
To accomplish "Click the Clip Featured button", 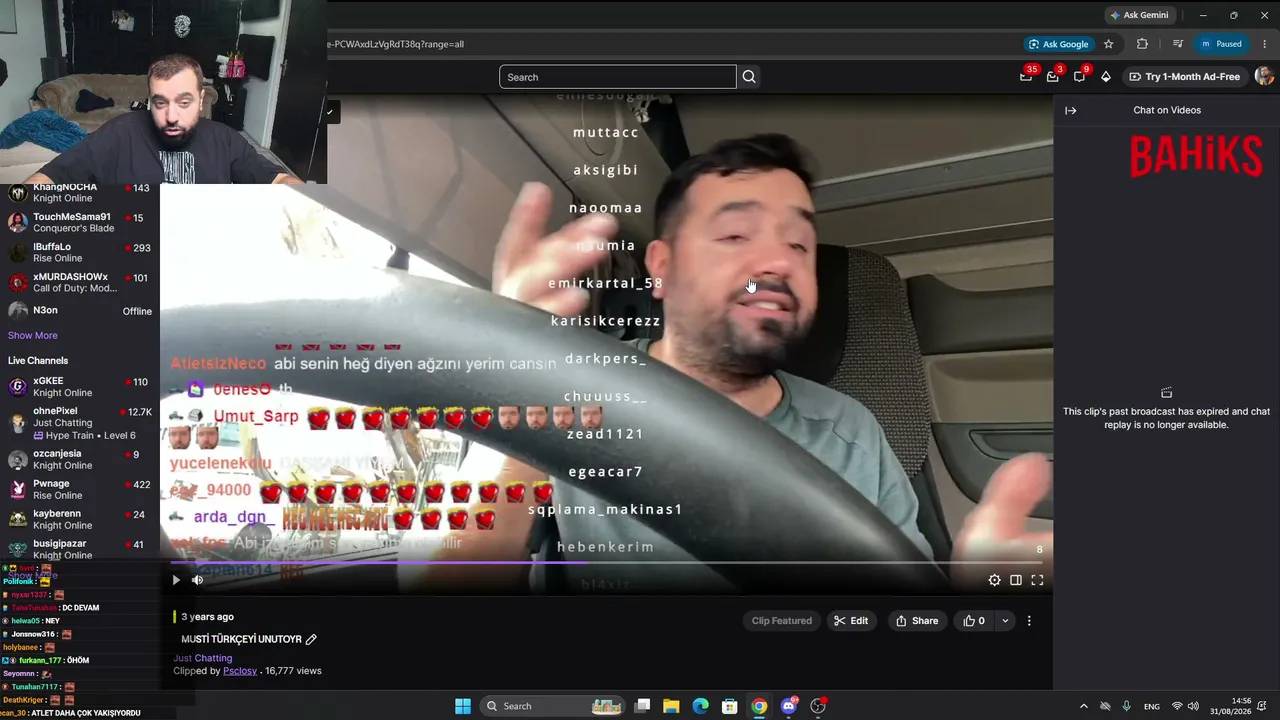I will coord(782,621).
